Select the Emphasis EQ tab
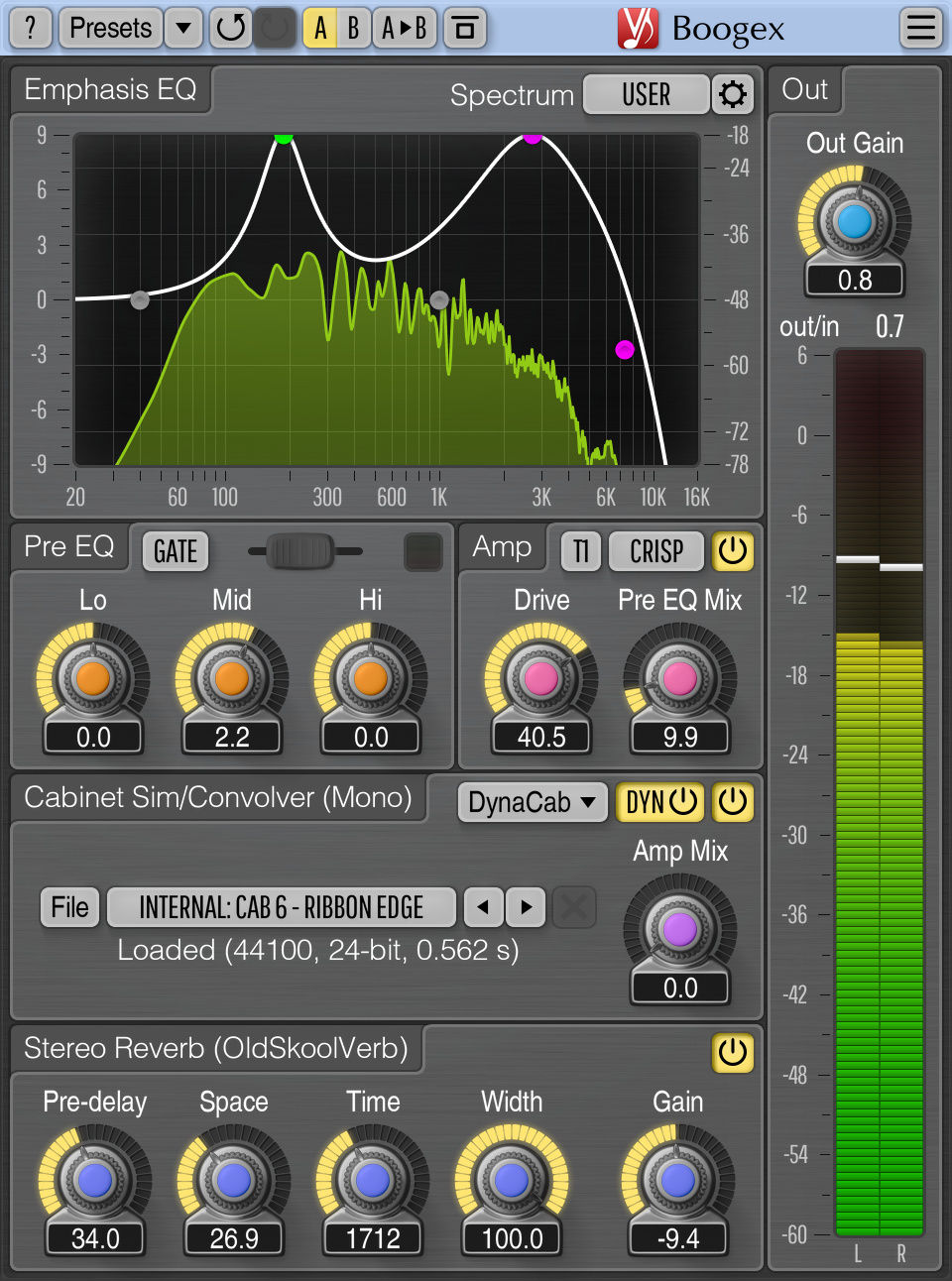 pyautogui.click(x=110, y=90)
